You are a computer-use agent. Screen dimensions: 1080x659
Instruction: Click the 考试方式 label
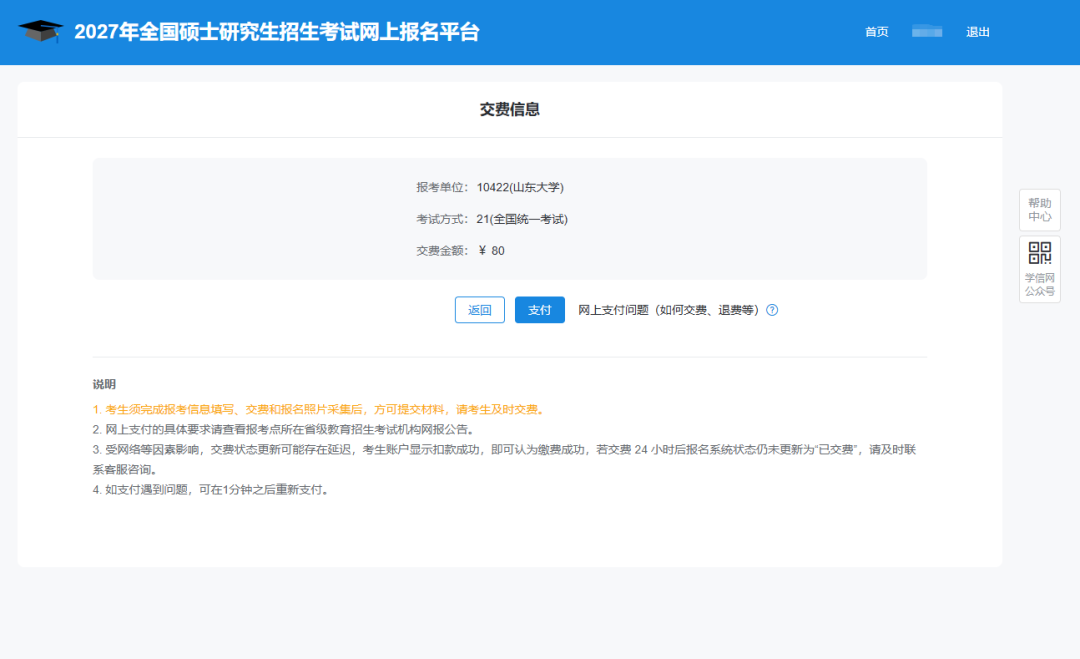pyautogui.click(x=442, y=219)
